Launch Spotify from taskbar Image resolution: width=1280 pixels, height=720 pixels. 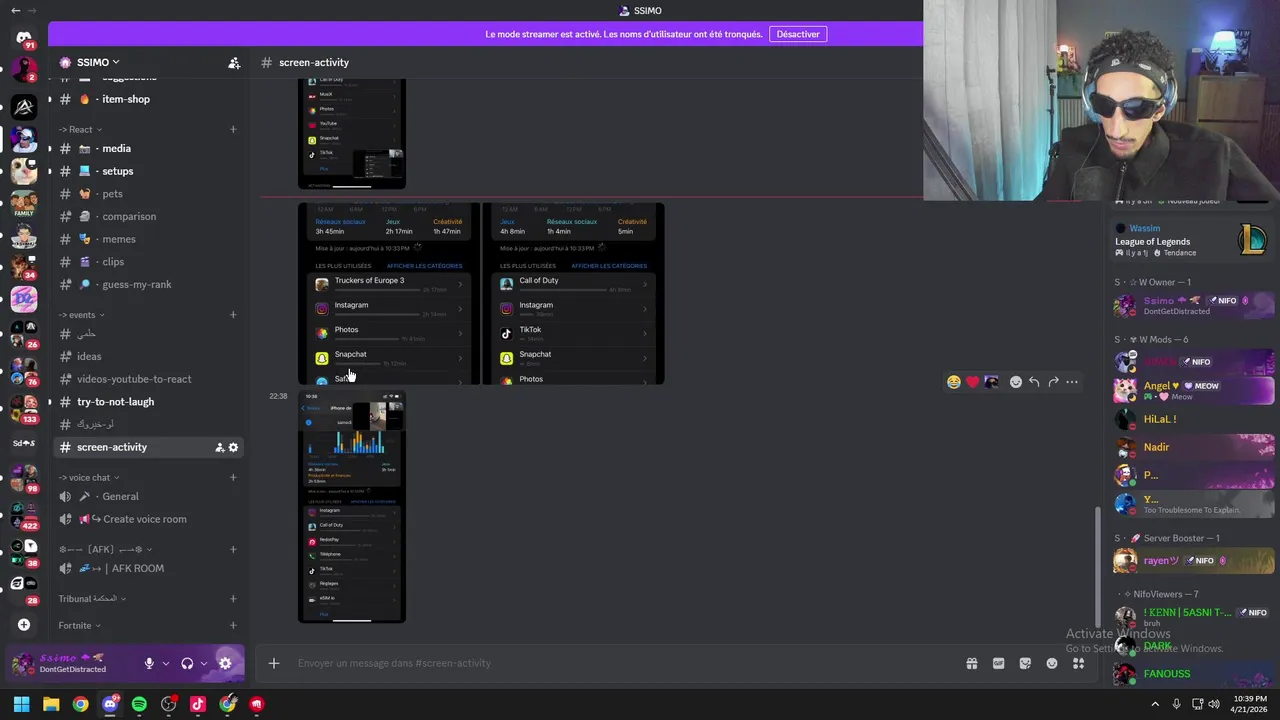click(139, 704)
